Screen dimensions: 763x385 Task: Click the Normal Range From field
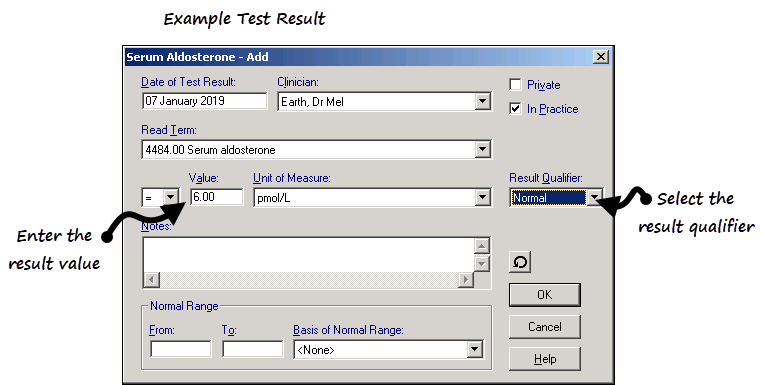181,349
